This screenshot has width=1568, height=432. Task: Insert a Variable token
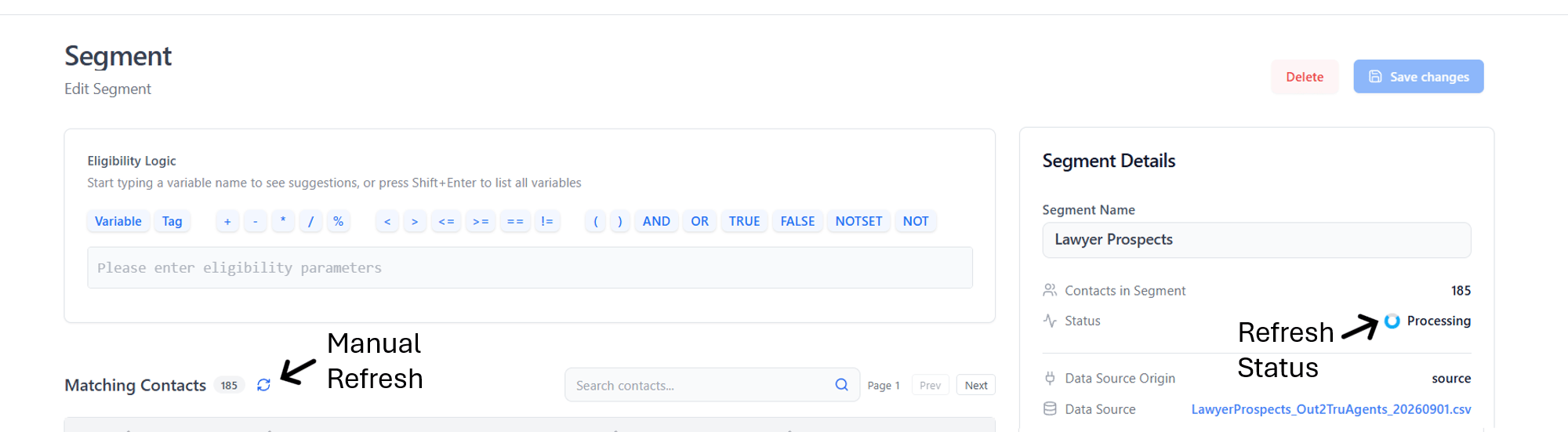(x=118, y=221)
